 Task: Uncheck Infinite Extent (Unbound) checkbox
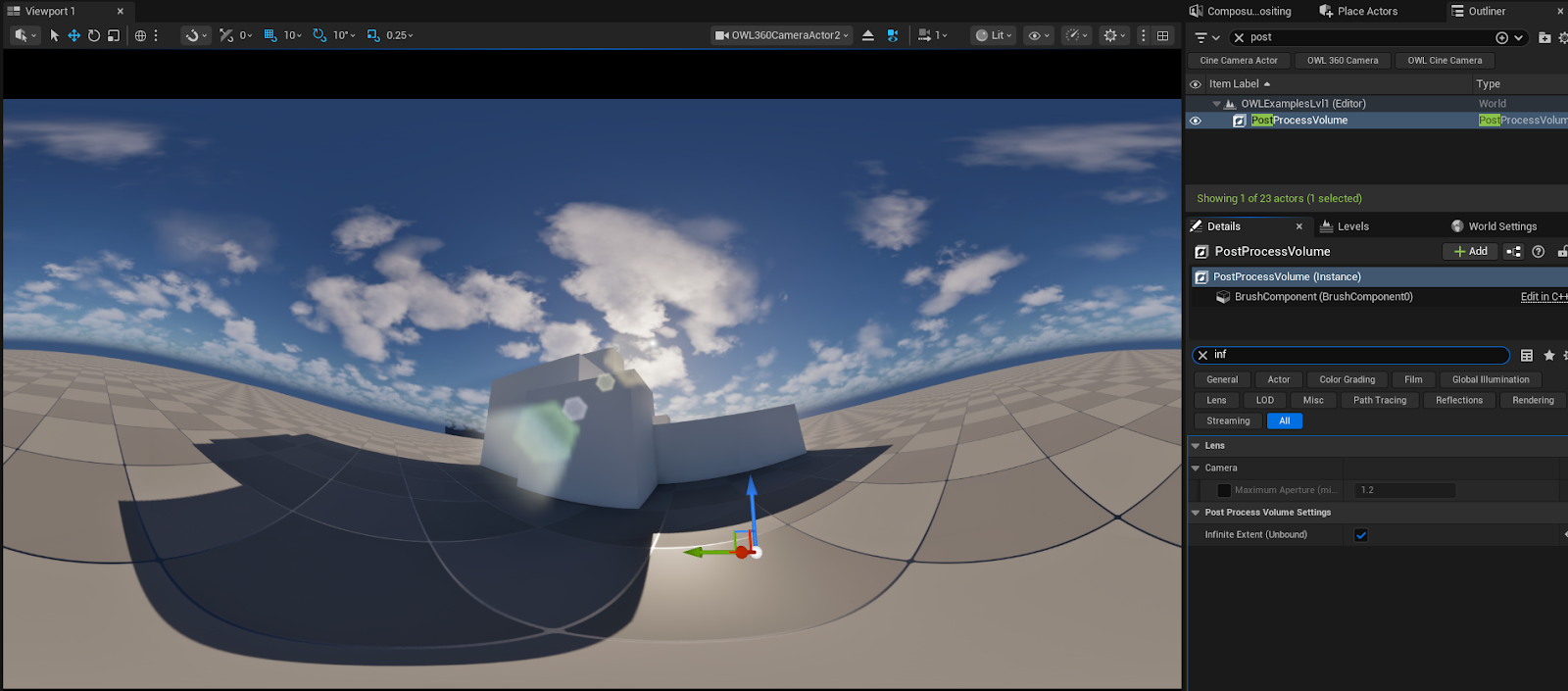coord(1360,535)
